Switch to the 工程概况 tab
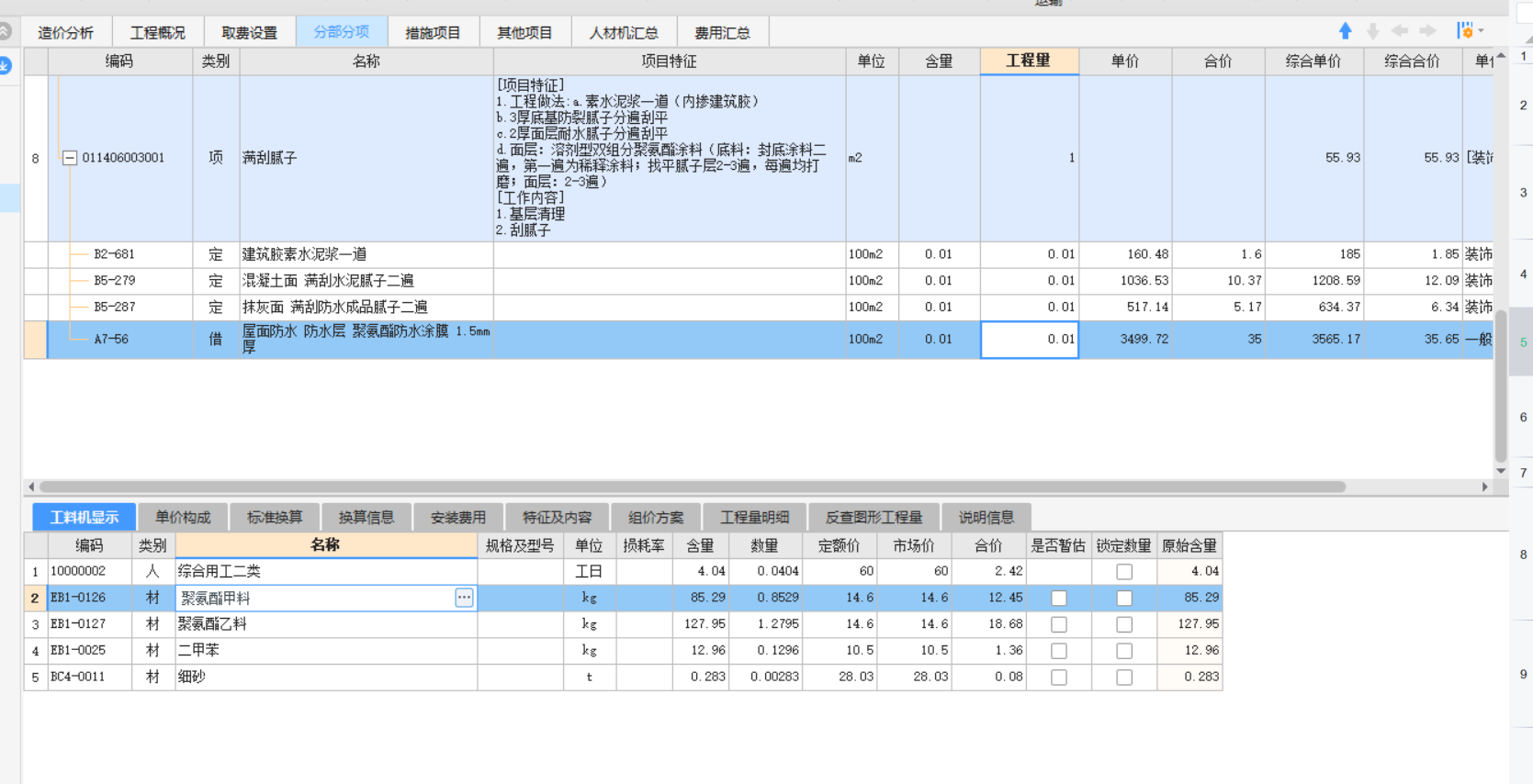The width and height of the screenshot is (1533, 784). 158,32
